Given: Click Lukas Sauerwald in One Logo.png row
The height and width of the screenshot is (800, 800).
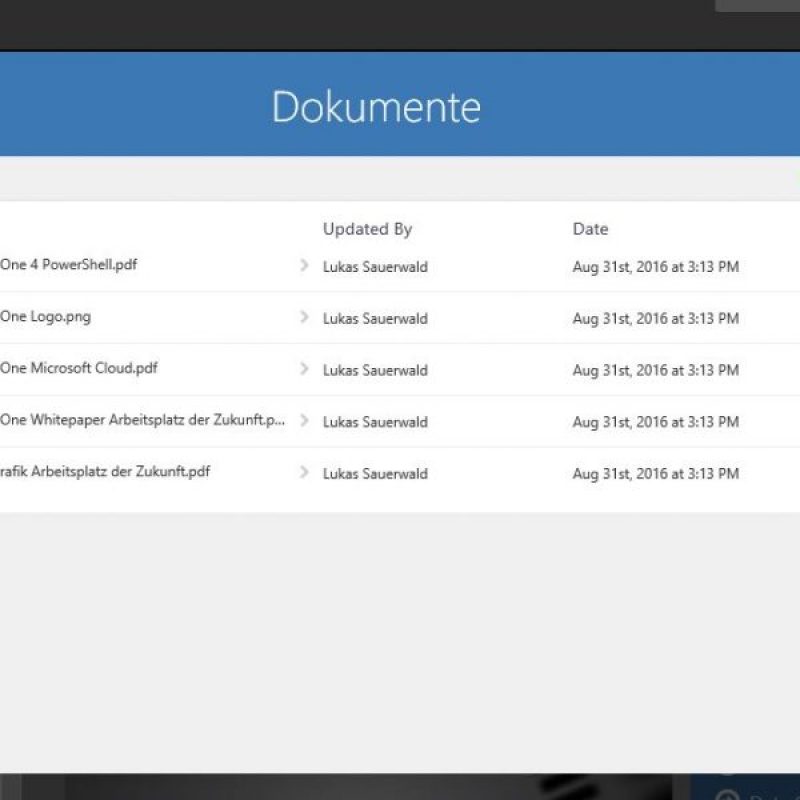Looking at the screenshot, I should click(375, 319).
